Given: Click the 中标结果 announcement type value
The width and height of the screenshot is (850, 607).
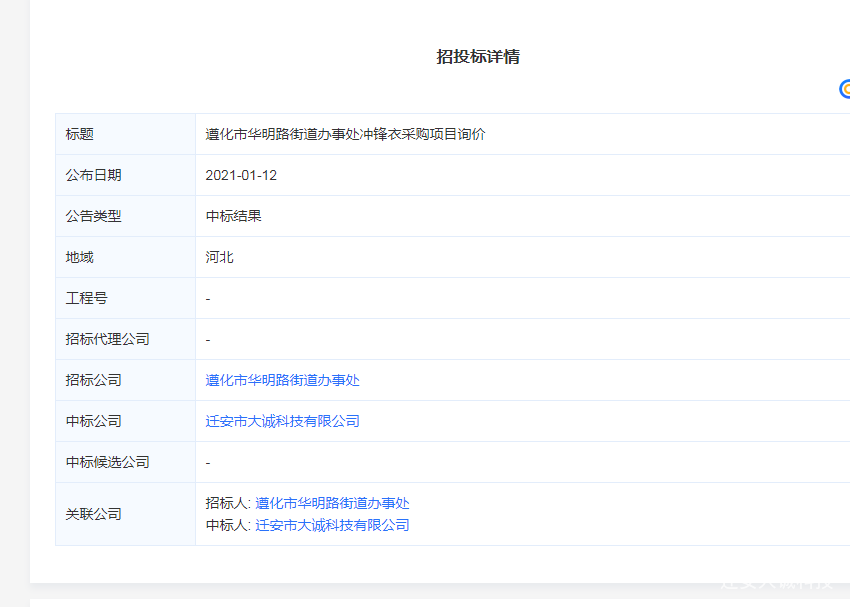Looking at the screenshot, I should 233,216.
